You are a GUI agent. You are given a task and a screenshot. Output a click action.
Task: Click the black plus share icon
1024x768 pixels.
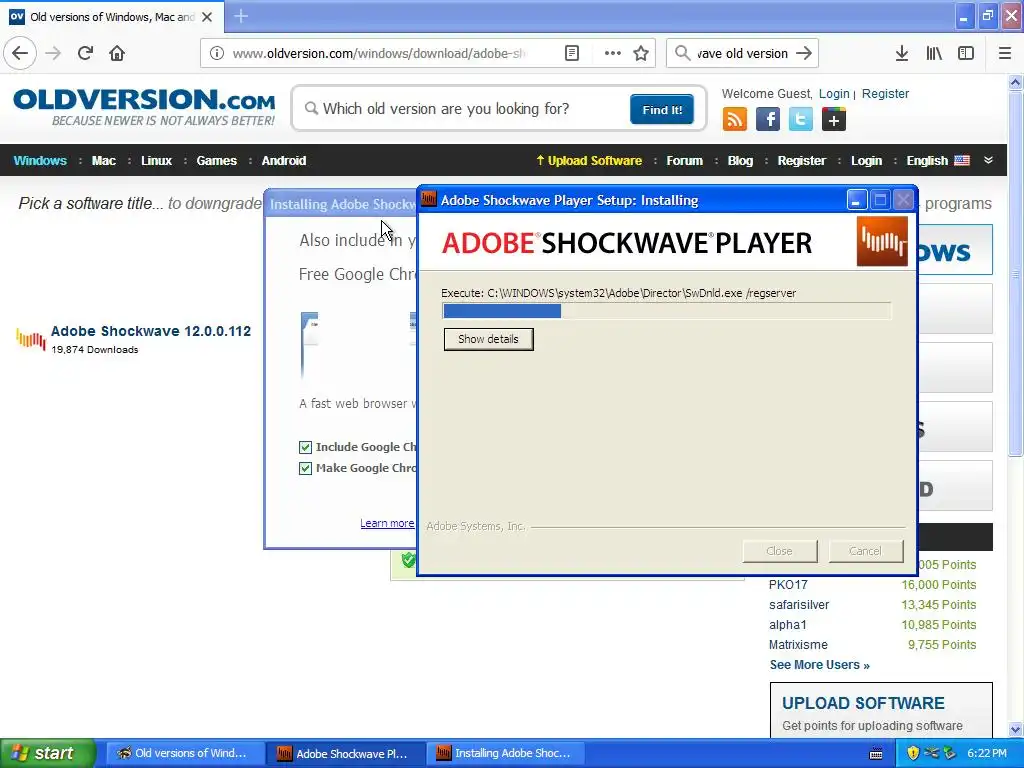pos(834,120)
